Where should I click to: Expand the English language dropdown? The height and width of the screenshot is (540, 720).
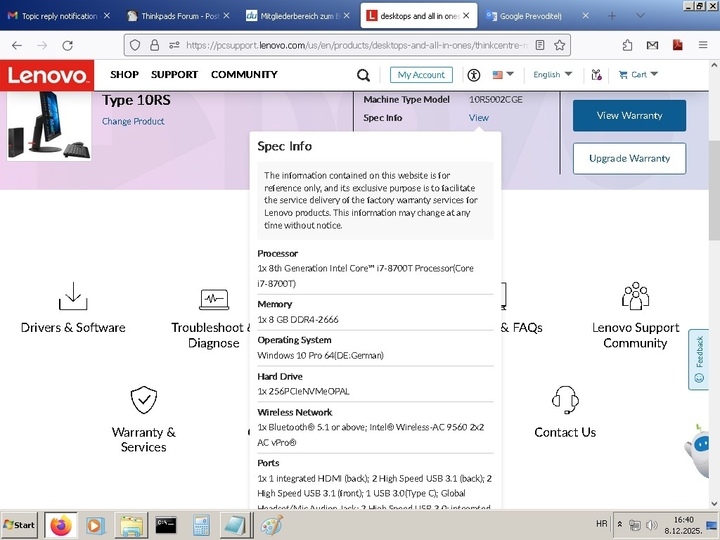pyautogui.click(x=552, y=75)
